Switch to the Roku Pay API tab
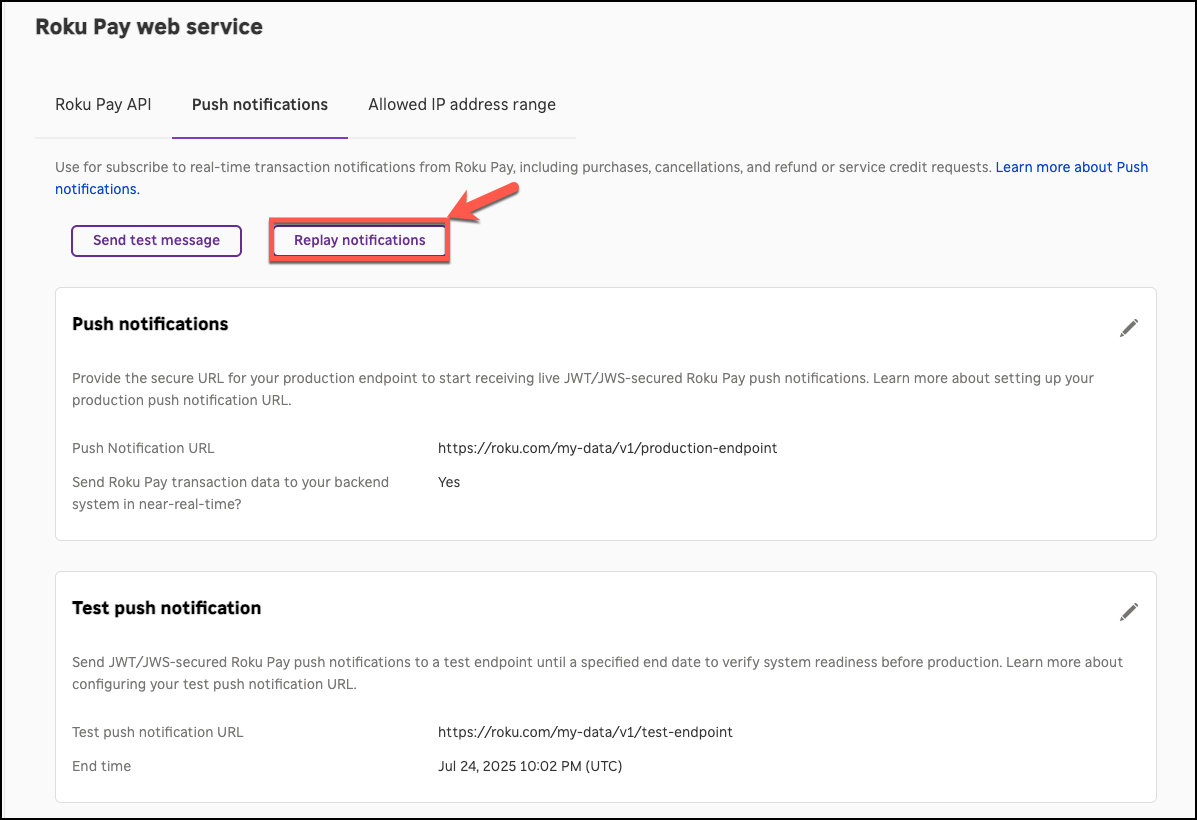 (x=102, y=104)
